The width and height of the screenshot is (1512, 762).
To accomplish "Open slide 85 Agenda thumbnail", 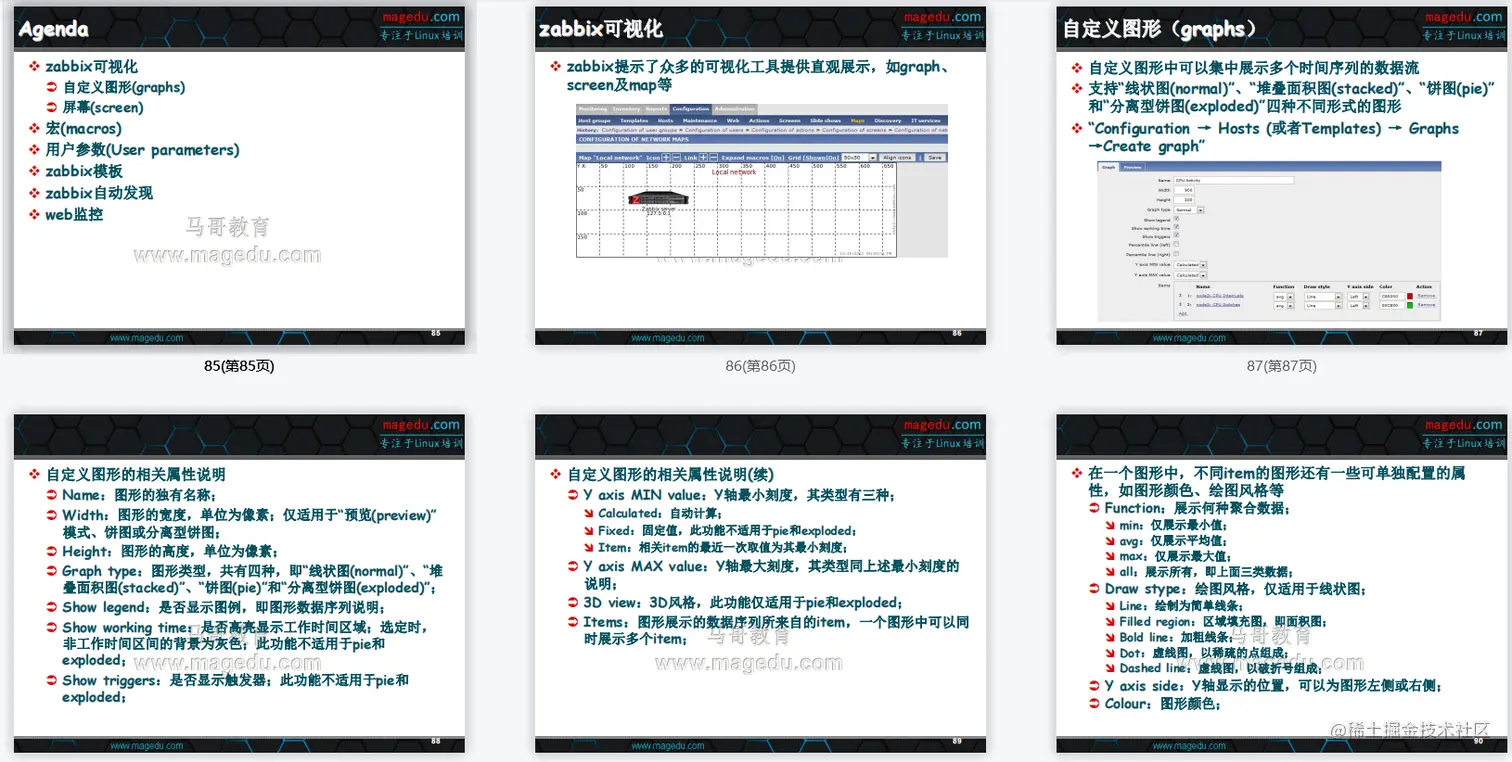I will pyautogui.click(x=239, y=175).
